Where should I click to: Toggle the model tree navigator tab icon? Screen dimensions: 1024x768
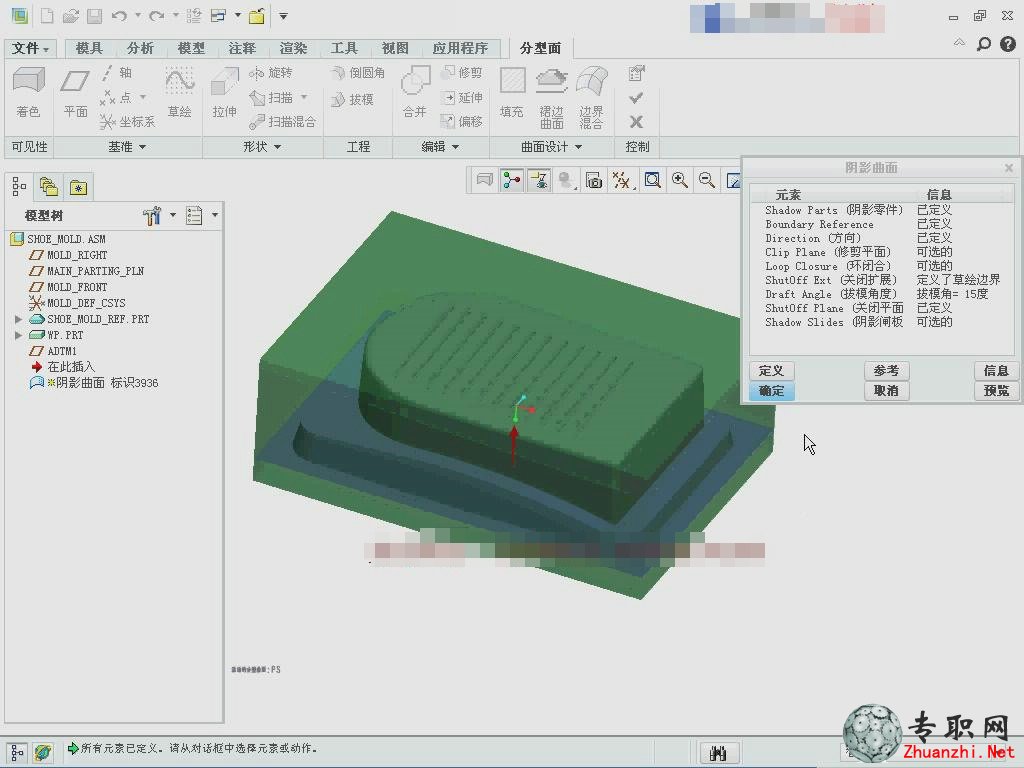19,187
